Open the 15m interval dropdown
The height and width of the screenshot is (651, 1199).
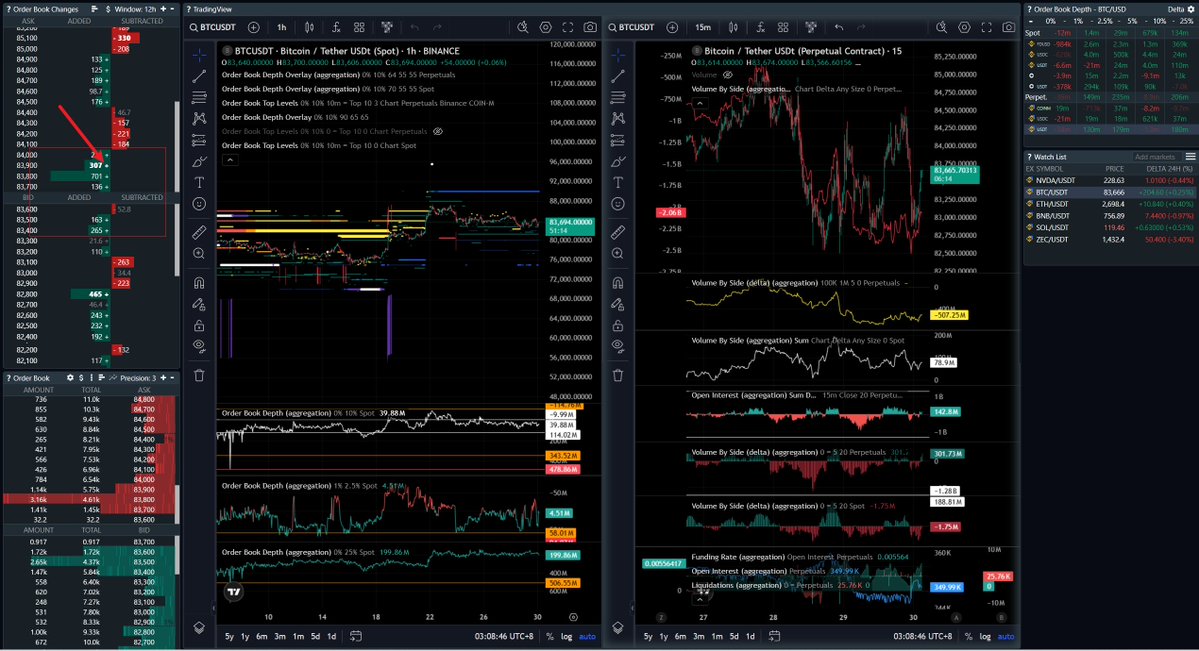(703, 28)
